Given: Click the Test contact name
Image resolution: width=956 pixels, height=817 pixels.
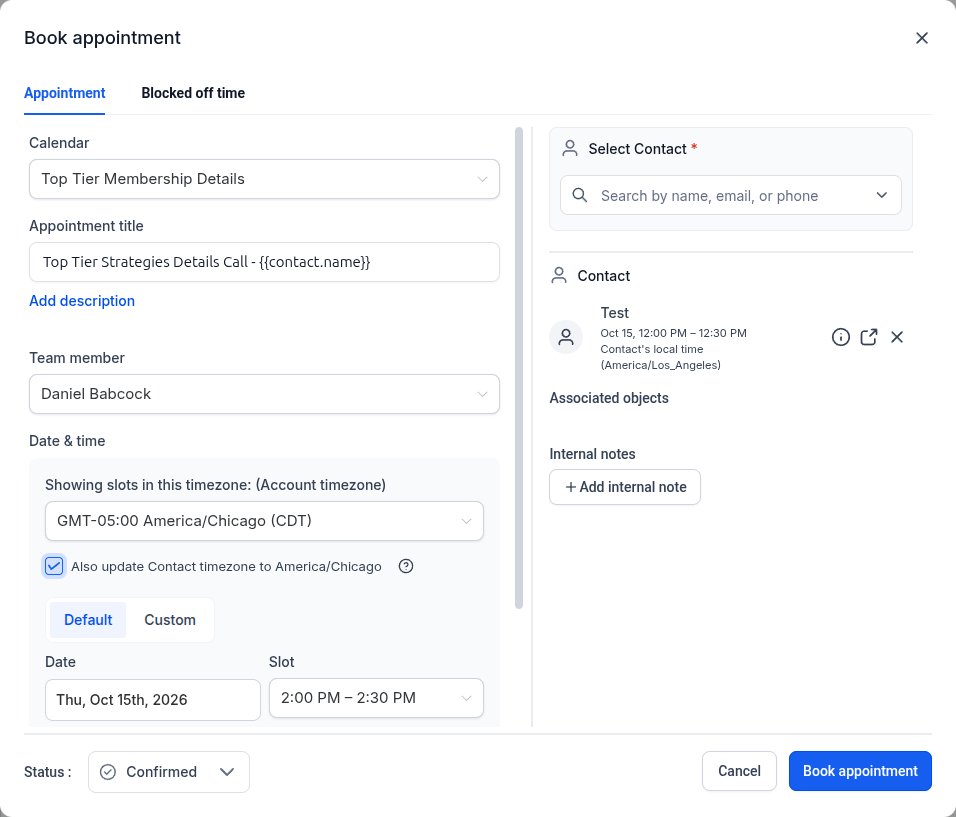Looking at the screenshot, I should (614, 313).
